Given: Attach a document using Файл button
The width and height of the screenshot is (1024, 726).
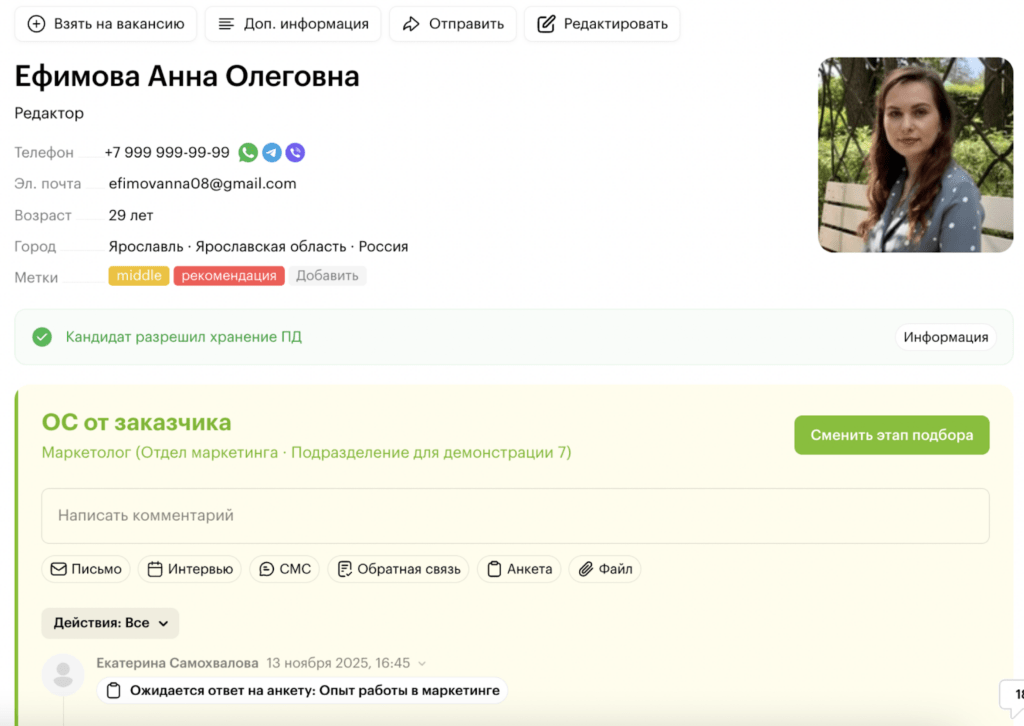Looking at the screenshot, I should point(605,569).
